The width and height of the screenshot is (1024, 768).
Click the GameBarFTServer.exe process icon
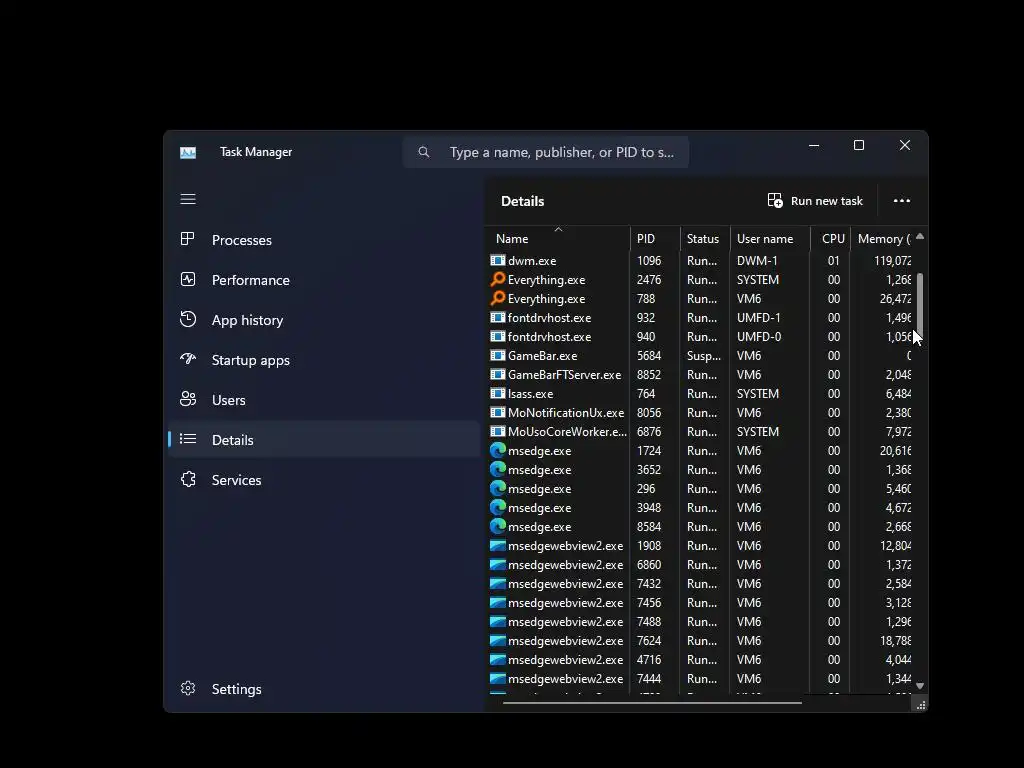tap(498, 374)
